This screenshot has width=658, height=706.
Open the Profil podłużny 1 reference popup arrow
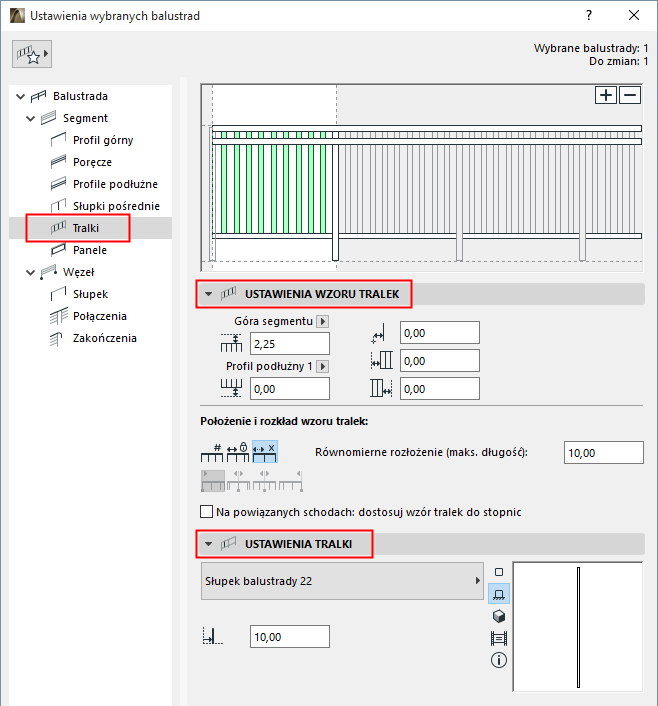click(x=322, y=367)
